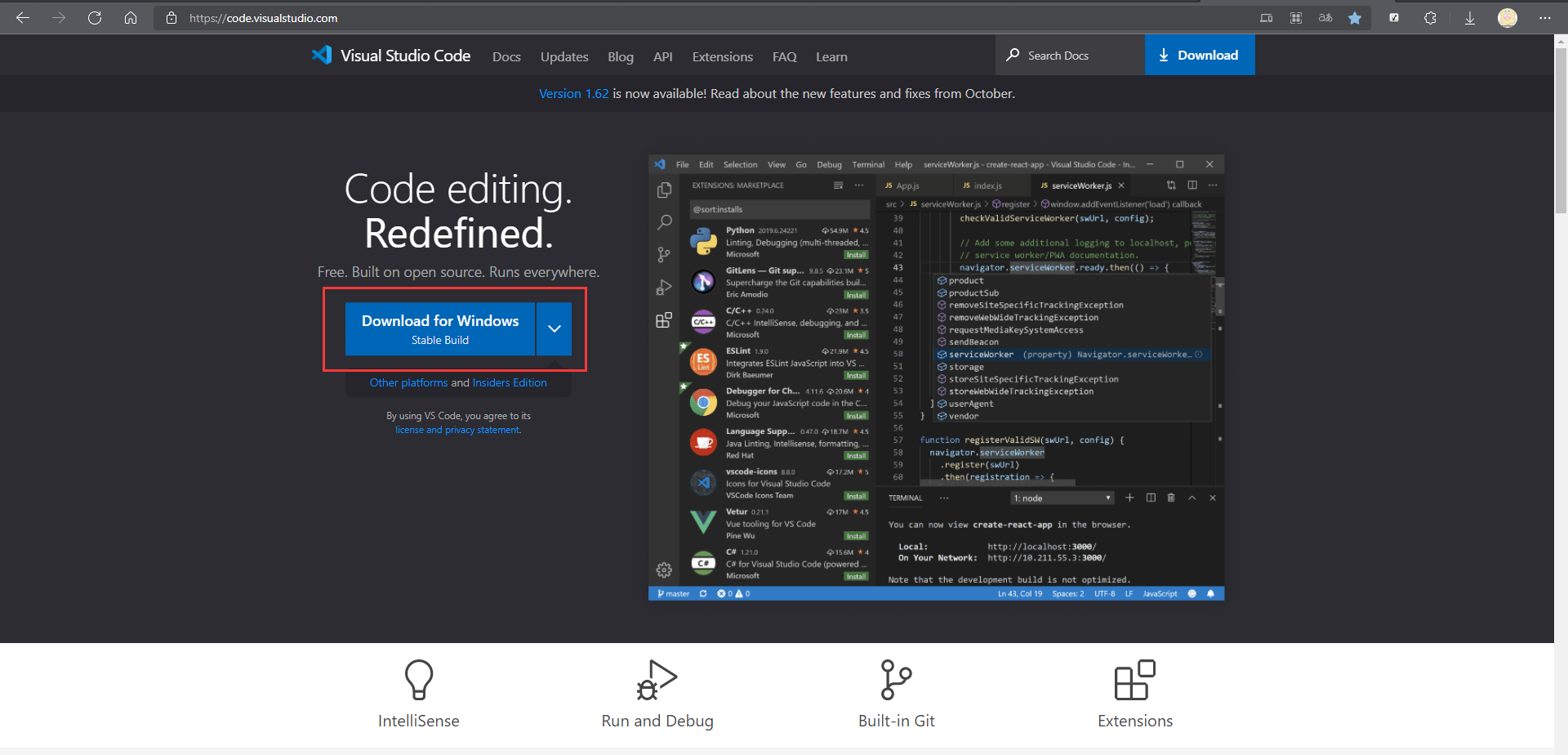Screen dimensions: 1568x755
Task: Click split editor icon in screenshot
Action: point(1192,185)
